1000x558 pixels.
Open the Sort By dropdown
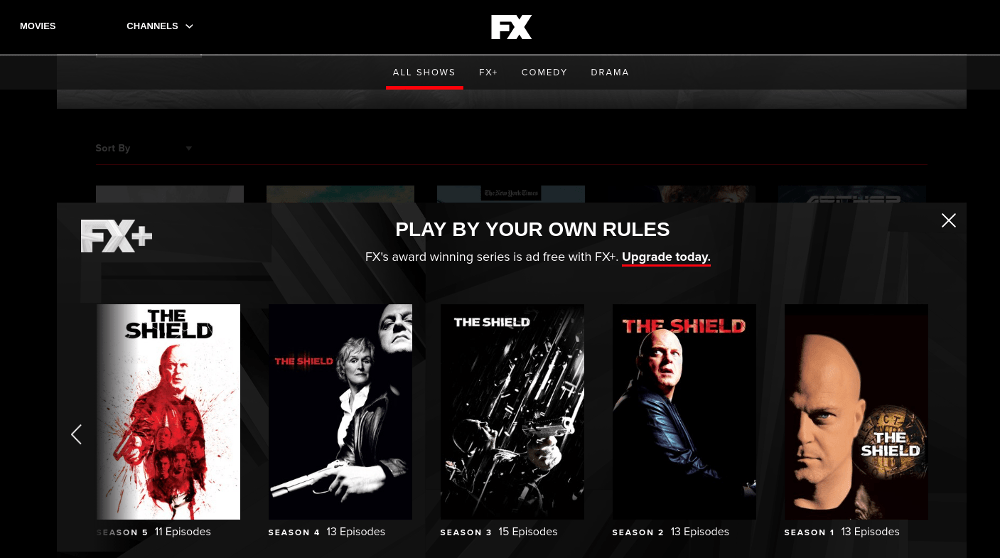[x=144, y=148]
